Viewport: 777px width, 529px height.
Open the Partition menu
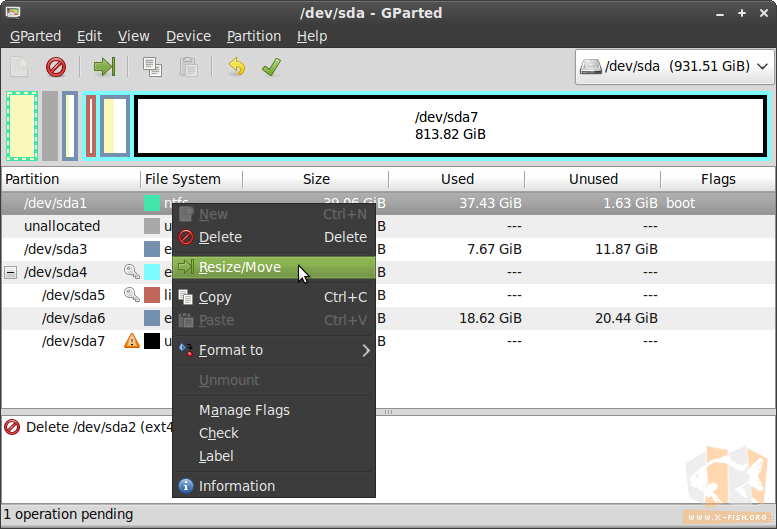click(254, 36)
